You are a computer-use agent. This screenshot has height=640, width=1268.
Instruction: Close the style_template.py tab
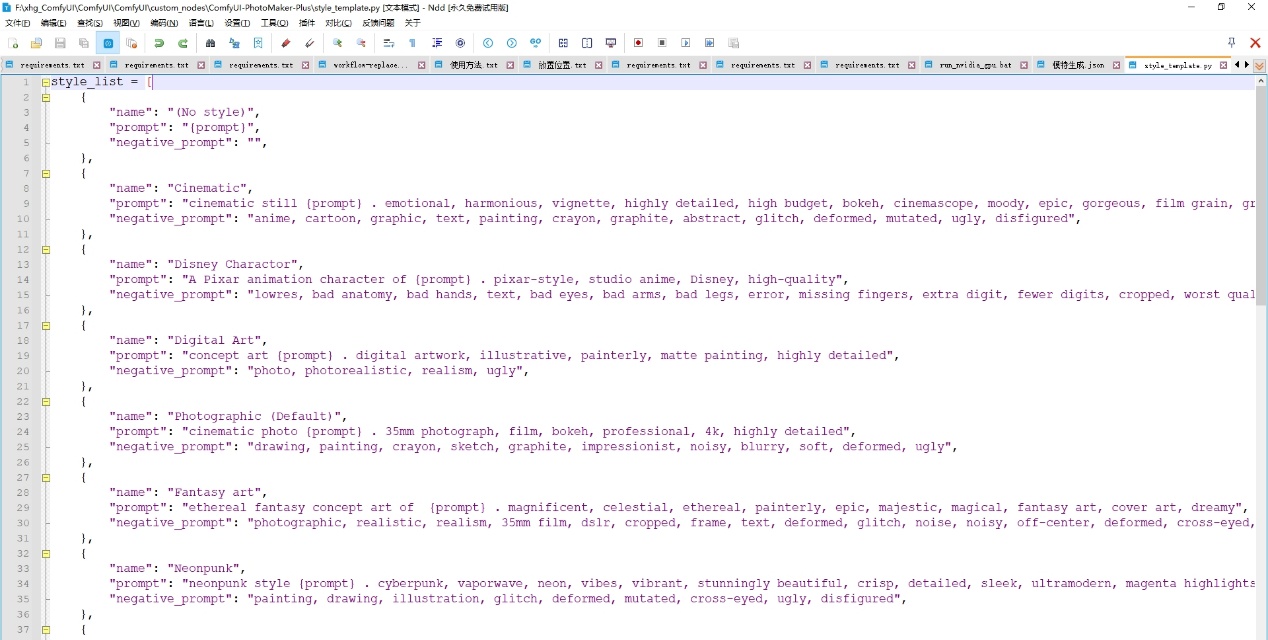[1223, 65]
